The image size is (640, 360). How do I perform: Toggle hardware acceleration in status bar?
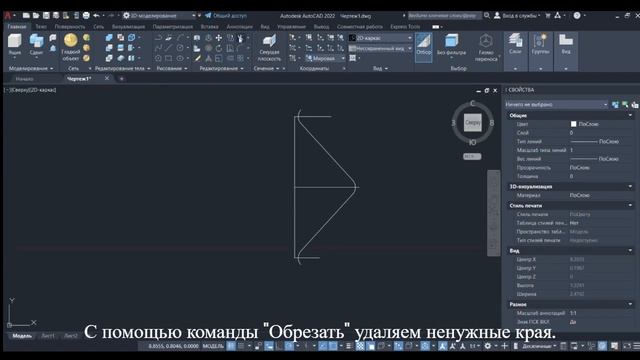click(602, 346)
